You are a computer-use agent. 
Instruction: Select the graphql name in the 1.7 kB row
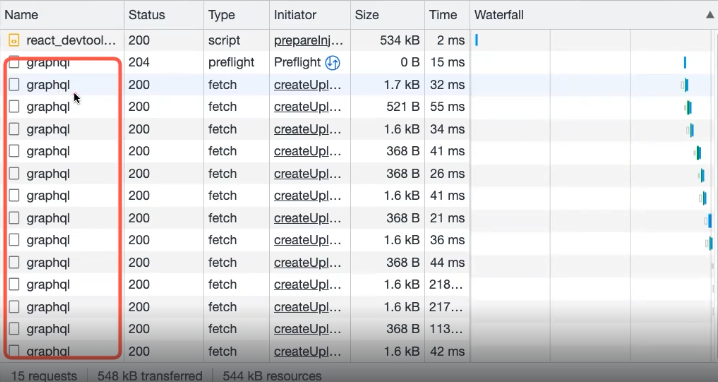[x=48, y=85]
